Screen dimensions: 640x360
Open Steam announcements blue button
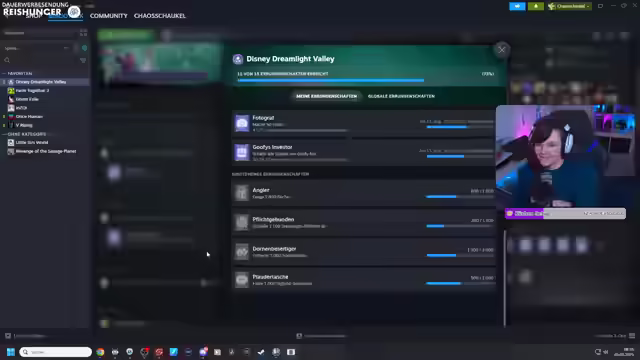coord(517,6)
